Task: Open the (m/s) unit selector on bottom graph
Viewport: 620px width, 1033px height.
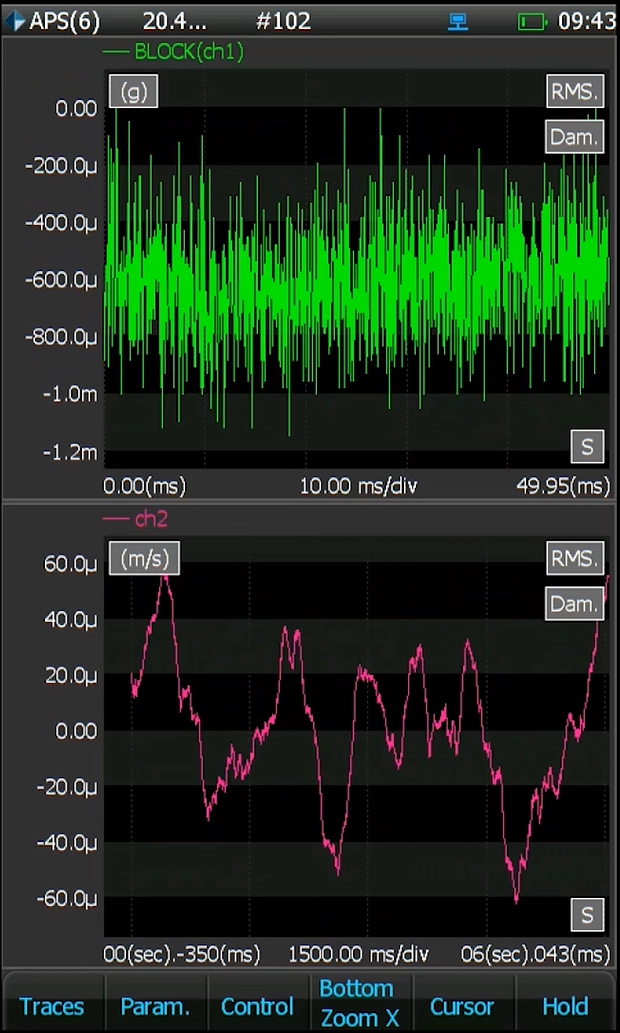Action: click(145, 559)
